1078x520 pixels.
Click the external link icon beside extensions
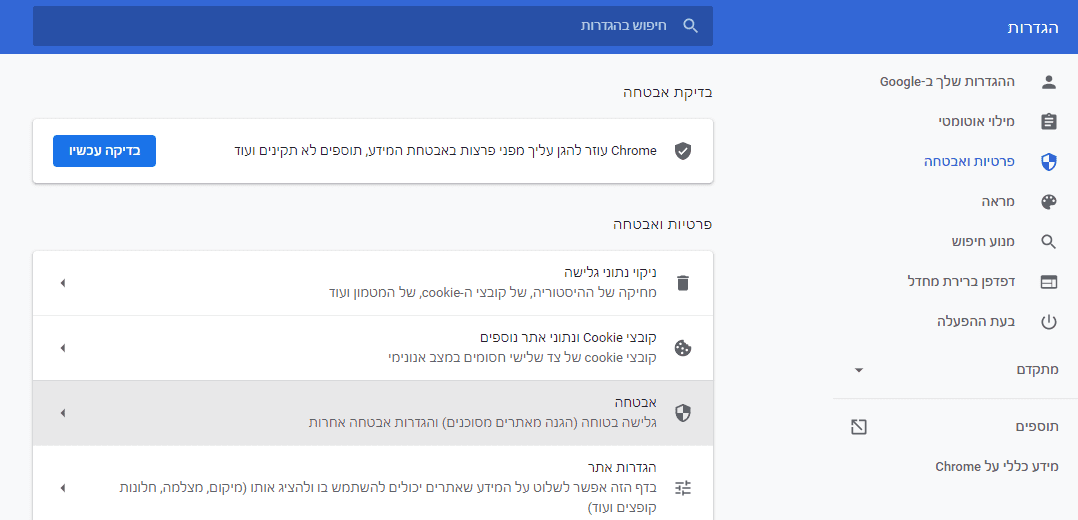(x=858, y=427)
